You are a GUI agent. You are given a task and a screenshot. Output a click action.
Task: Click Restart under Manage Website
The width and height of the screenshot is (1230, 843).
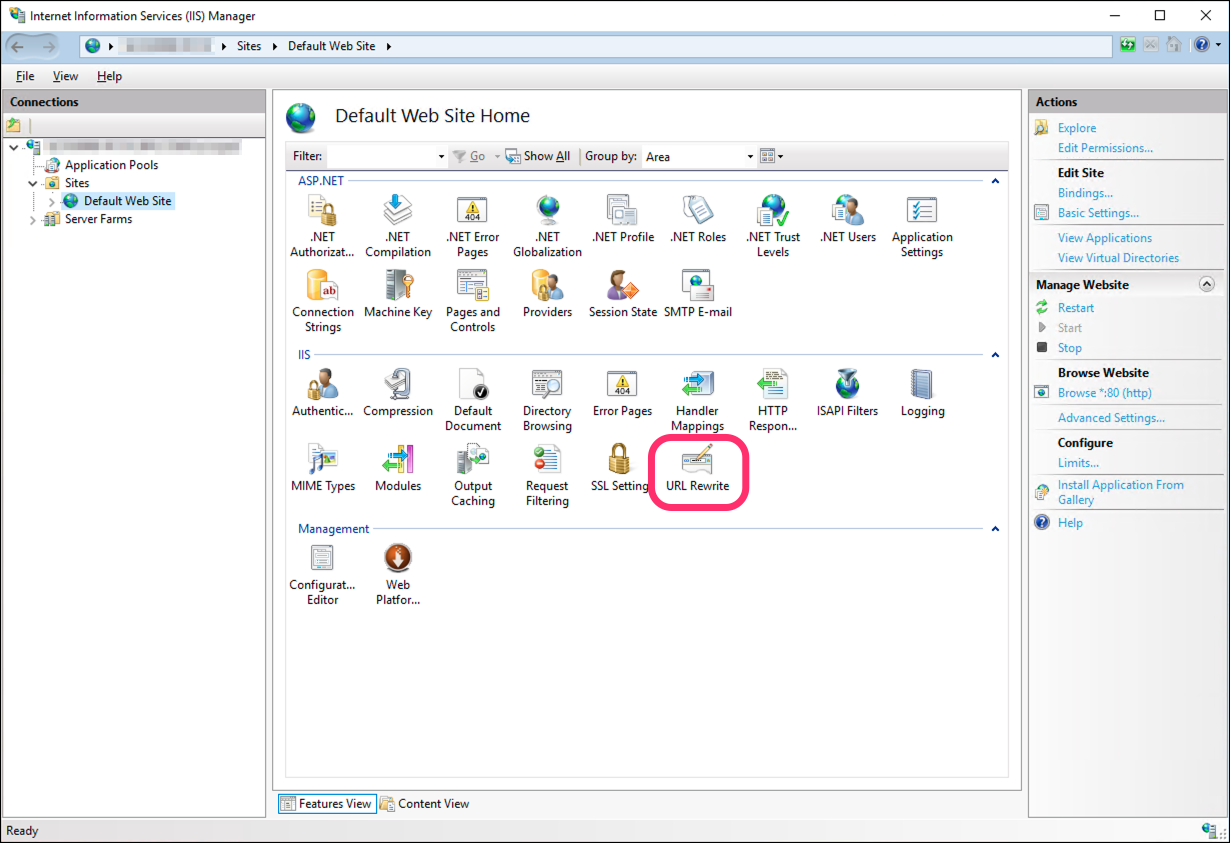point(1076,308)
